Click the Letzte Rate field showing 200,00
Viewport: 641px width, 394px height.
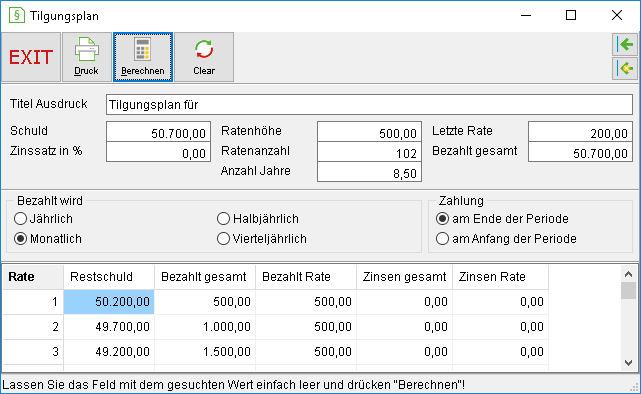pyautogui.click(x=580, y=132)
